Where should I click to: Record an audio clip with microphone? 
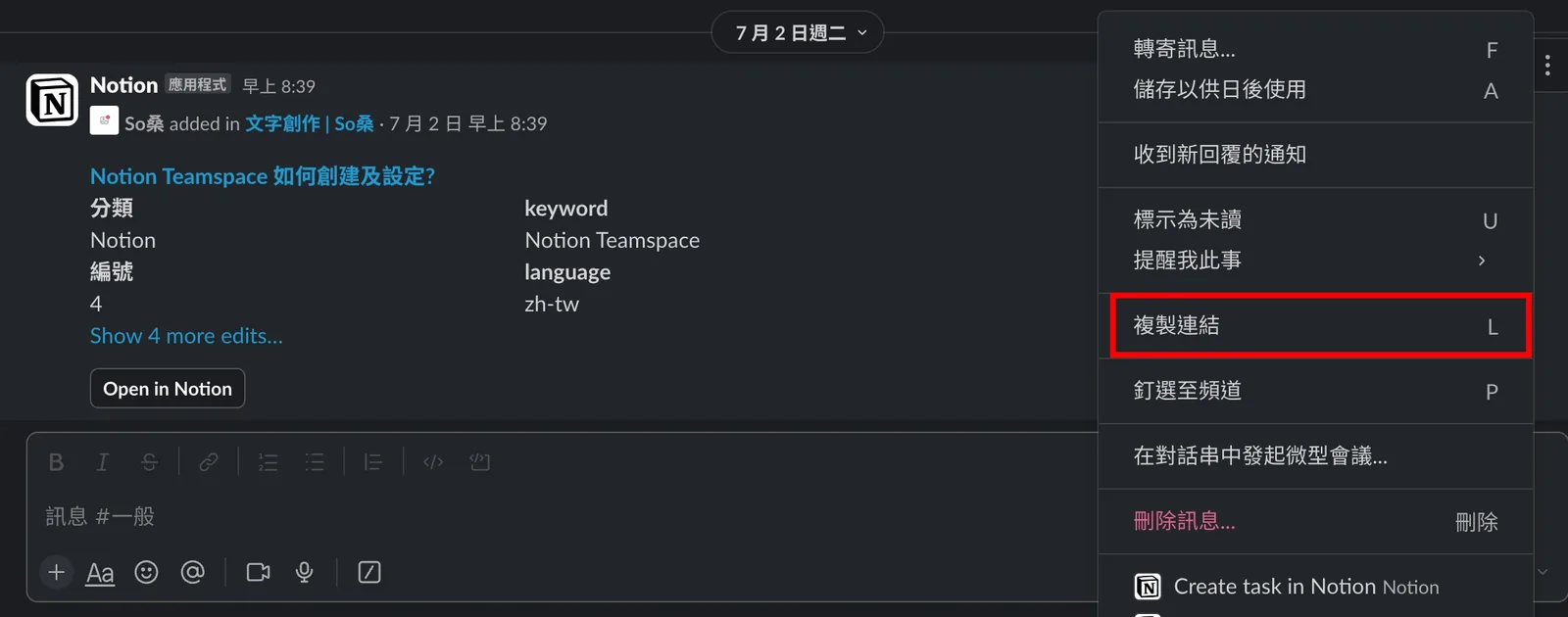point(305,572)
